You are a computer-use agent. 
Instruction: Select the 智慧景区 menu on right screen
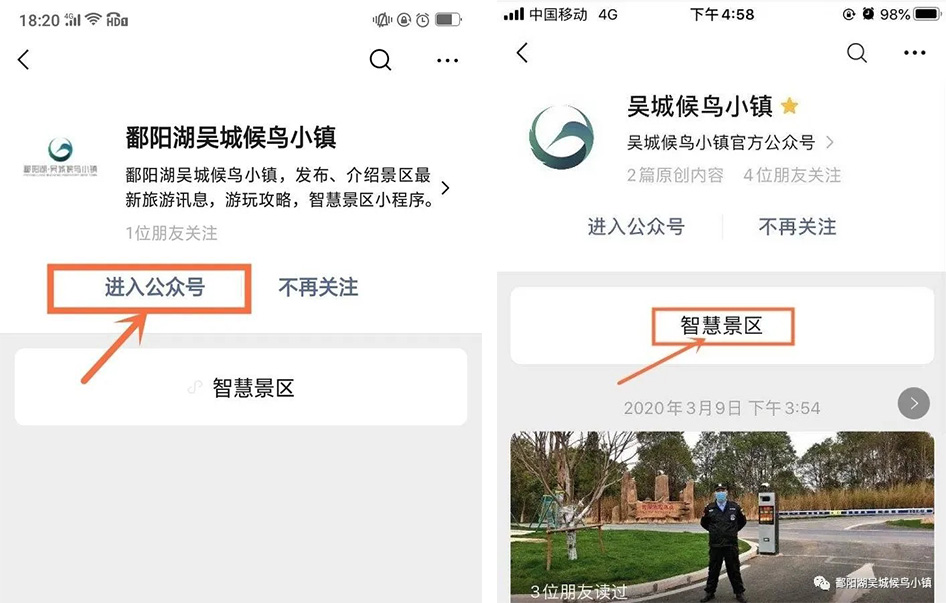[721, 326]
